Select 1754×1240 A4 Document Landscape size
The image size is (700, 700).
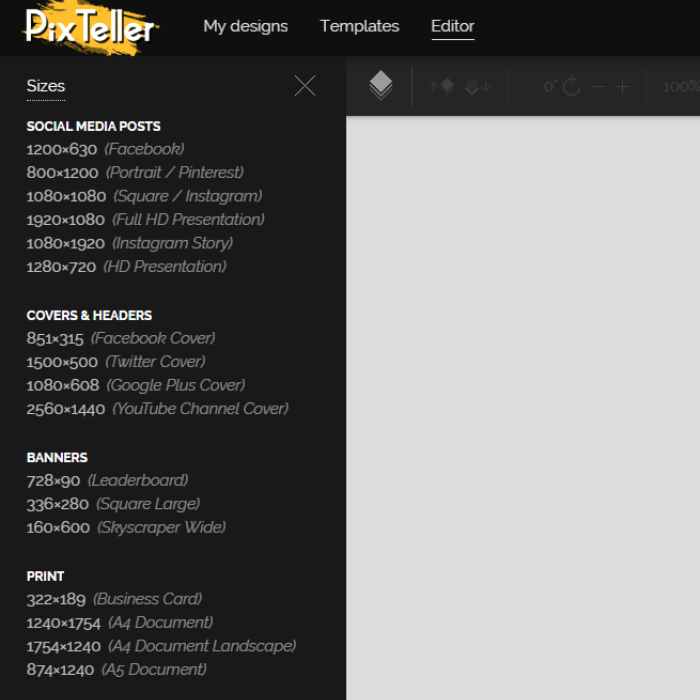click(161, 646)
